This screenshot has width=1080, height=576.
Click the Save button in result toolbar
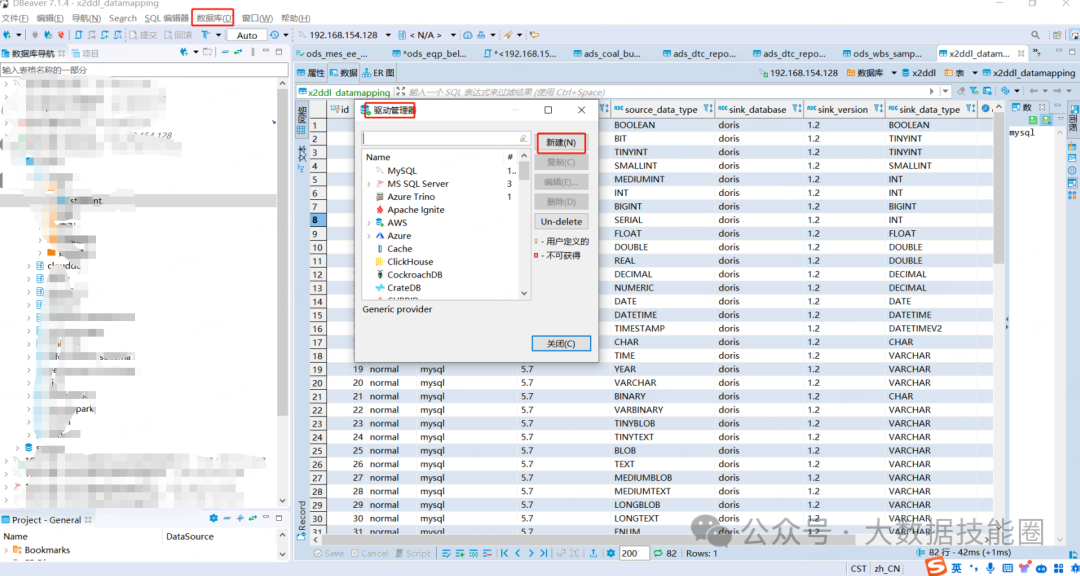[328, 553]
